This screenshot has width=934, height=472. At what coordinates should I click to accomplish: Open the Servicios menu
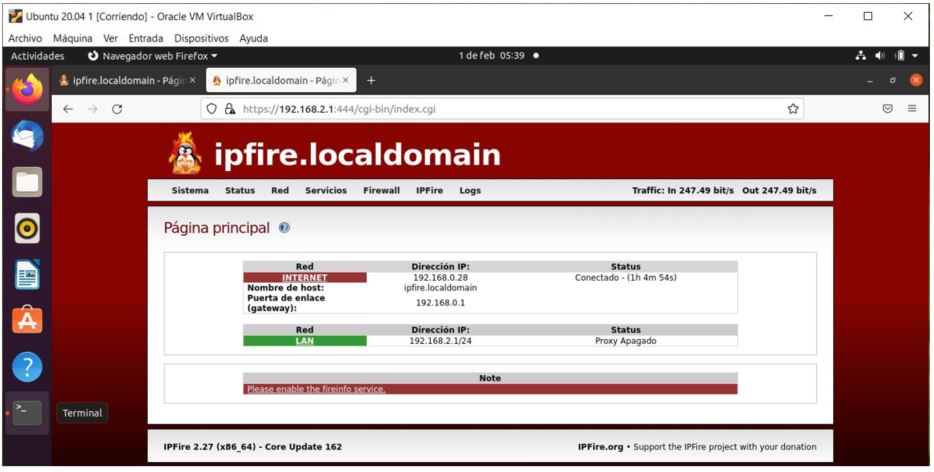326,191
